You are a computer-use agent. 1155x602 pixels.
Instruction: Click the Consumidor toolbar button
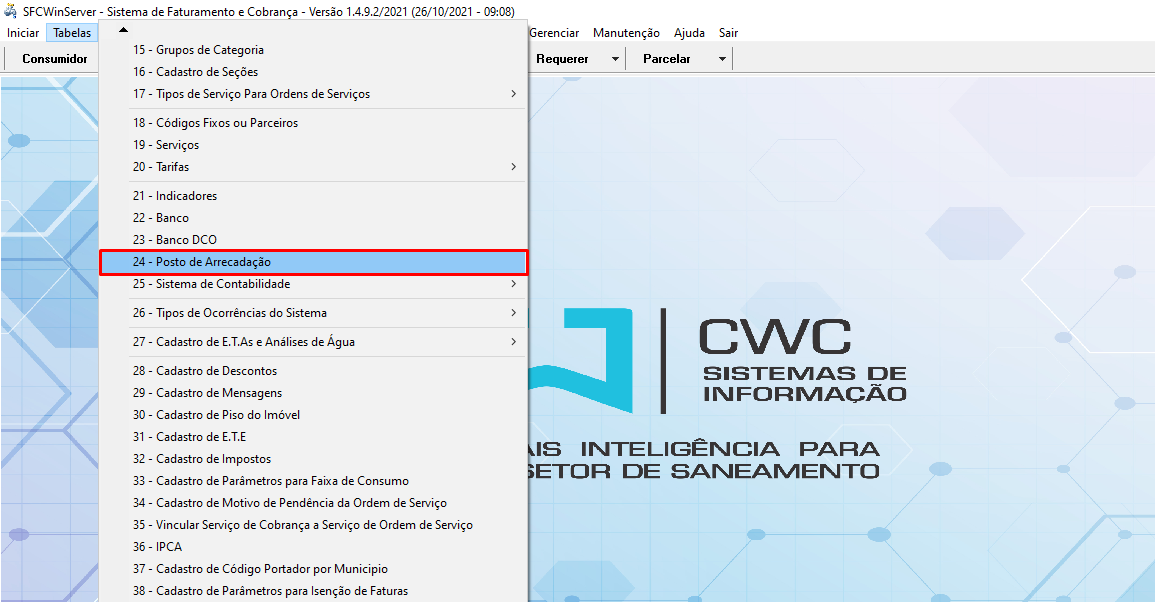(55, 59)
